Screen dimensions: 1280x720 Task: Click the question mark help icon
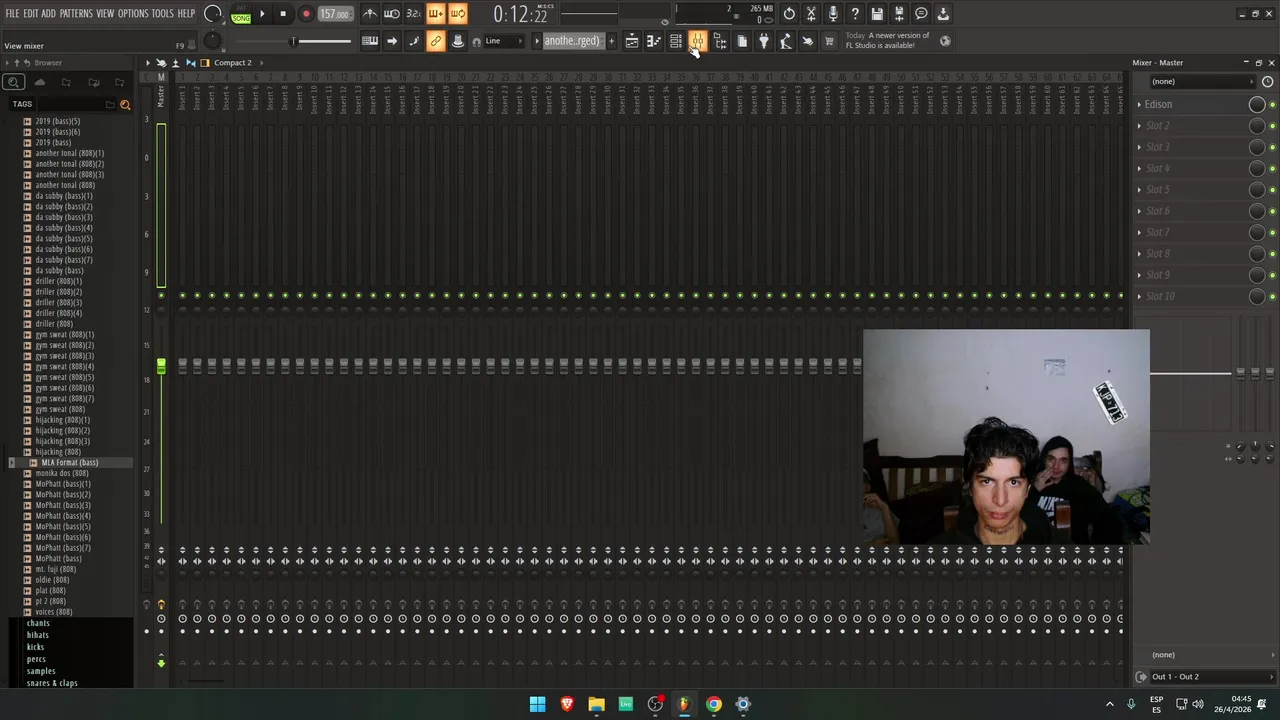tap(855, 14)
